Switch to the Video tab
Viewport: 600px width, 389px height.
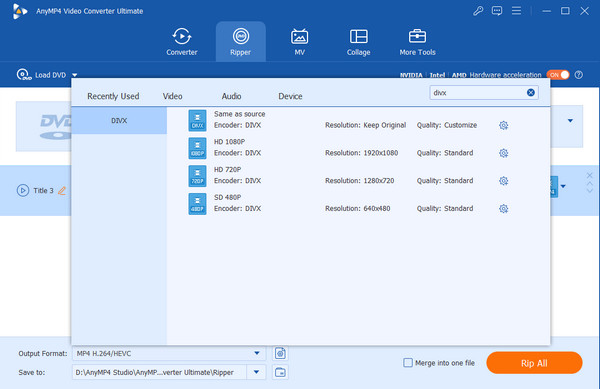(x=173, y=96)
